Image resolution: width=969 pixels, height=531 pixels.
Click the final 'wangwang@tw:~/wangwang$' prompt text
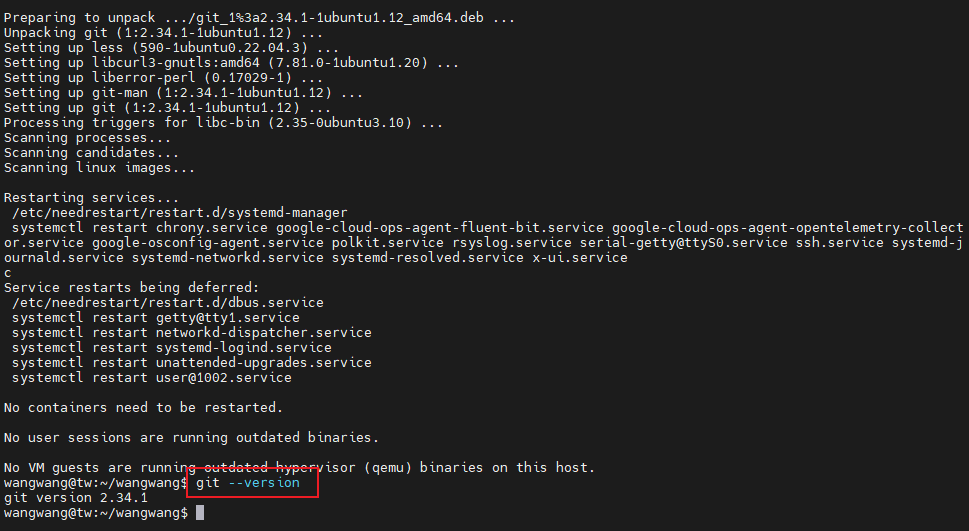[96, 512]
